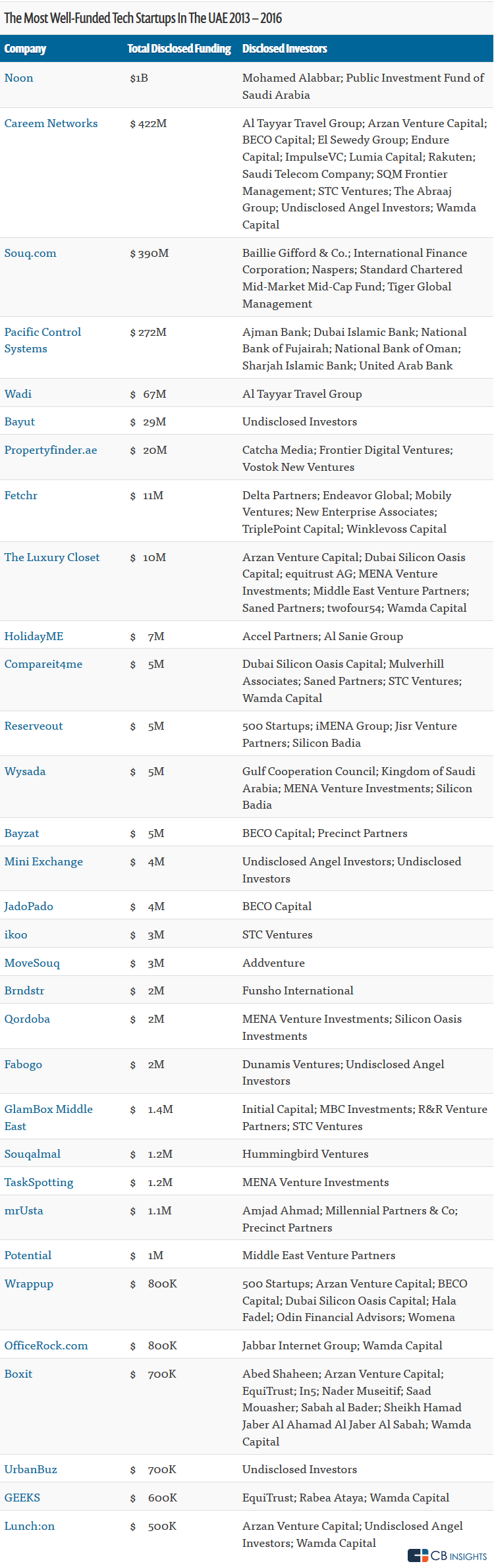The height and width of the screenshot is (1568, 494).
Task: Open the OfficeRock.com link
Action: (46, 1345)
